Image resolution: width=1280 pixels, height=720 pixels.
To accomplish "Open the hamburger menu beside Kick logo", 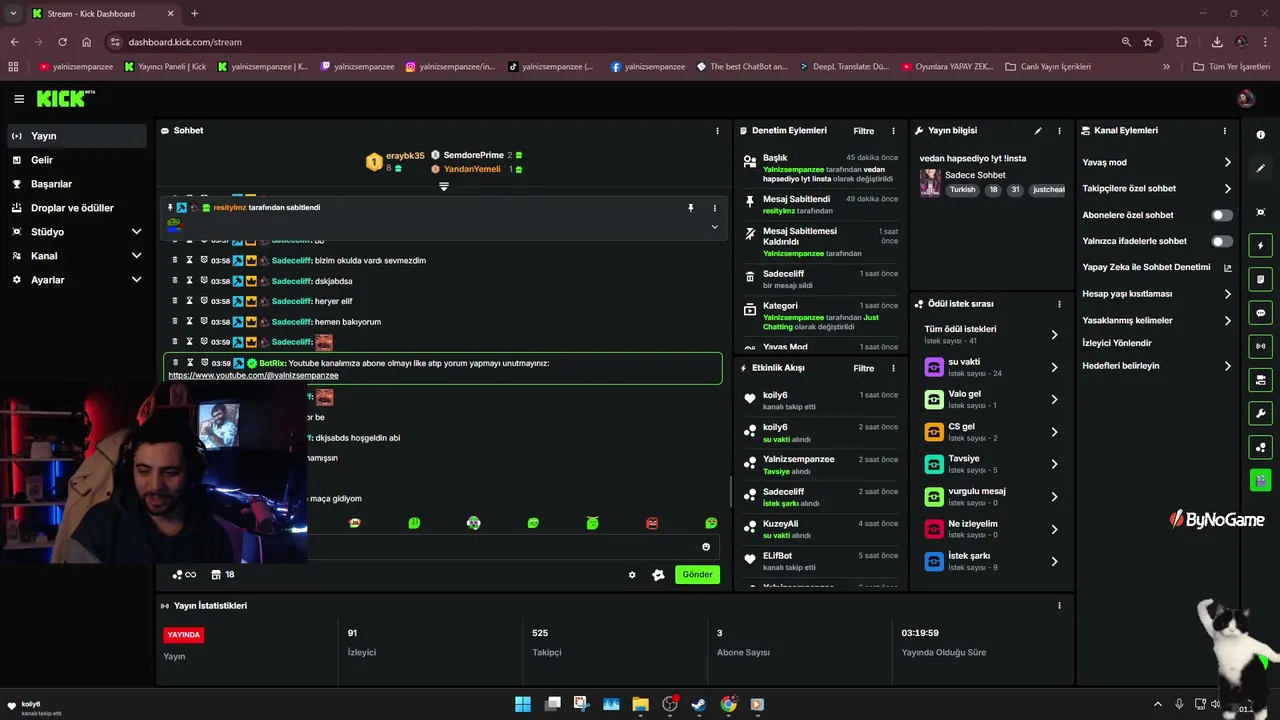I will pos(19,99).
